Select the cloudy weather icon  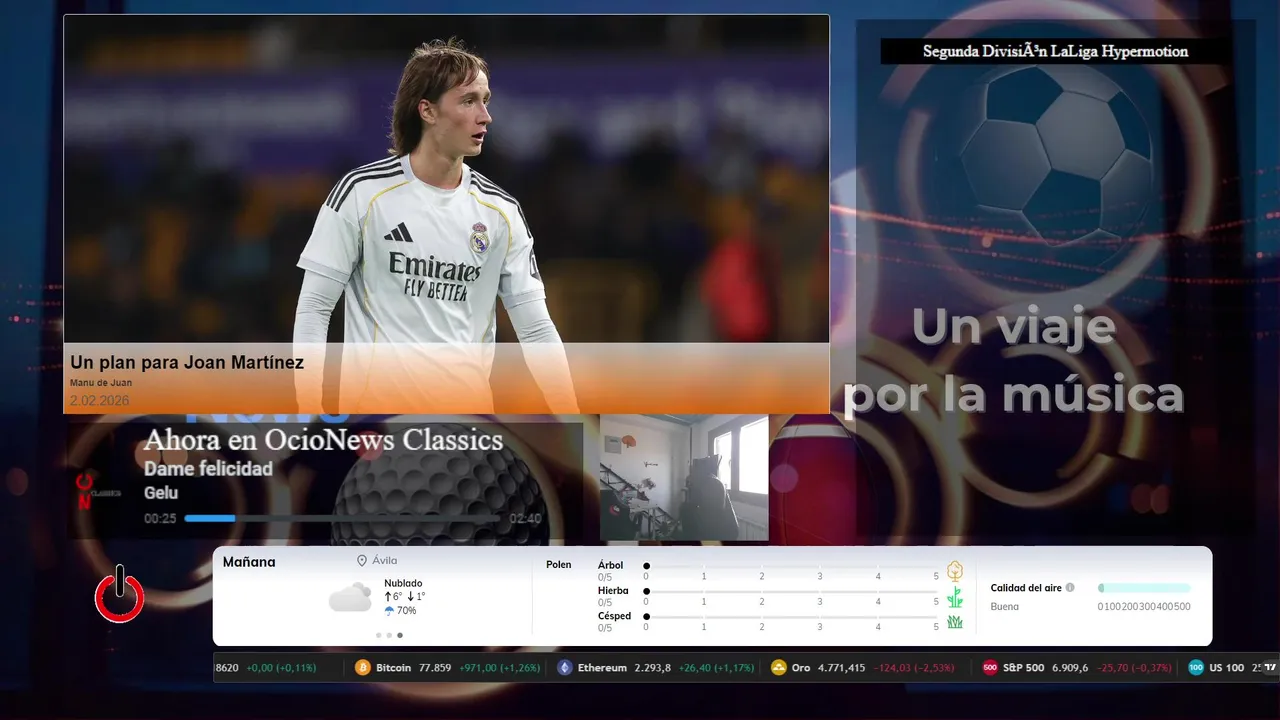coord(350,598)
